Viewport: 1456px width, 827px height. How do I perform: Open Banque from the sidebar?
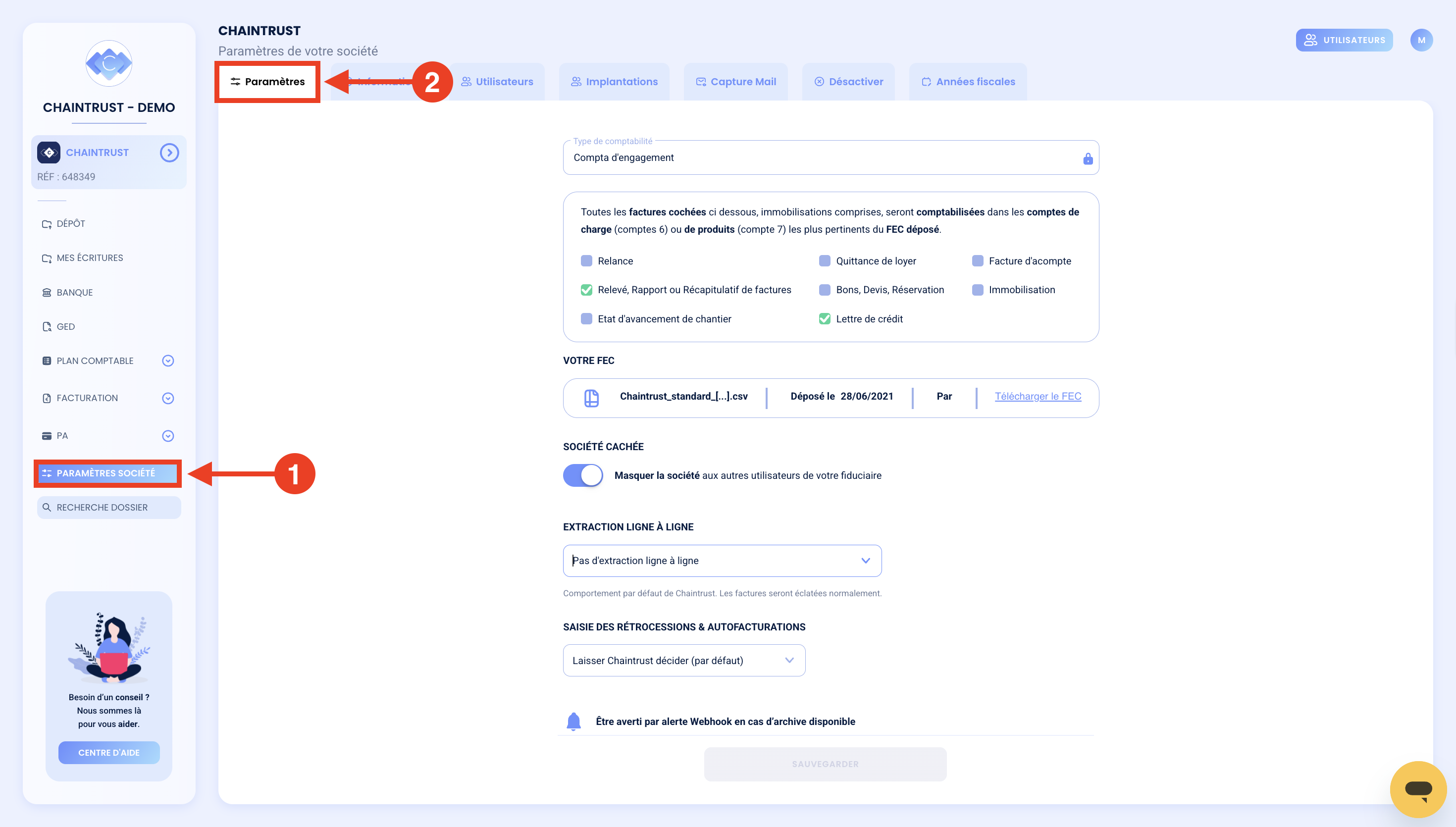coord(74,293)
